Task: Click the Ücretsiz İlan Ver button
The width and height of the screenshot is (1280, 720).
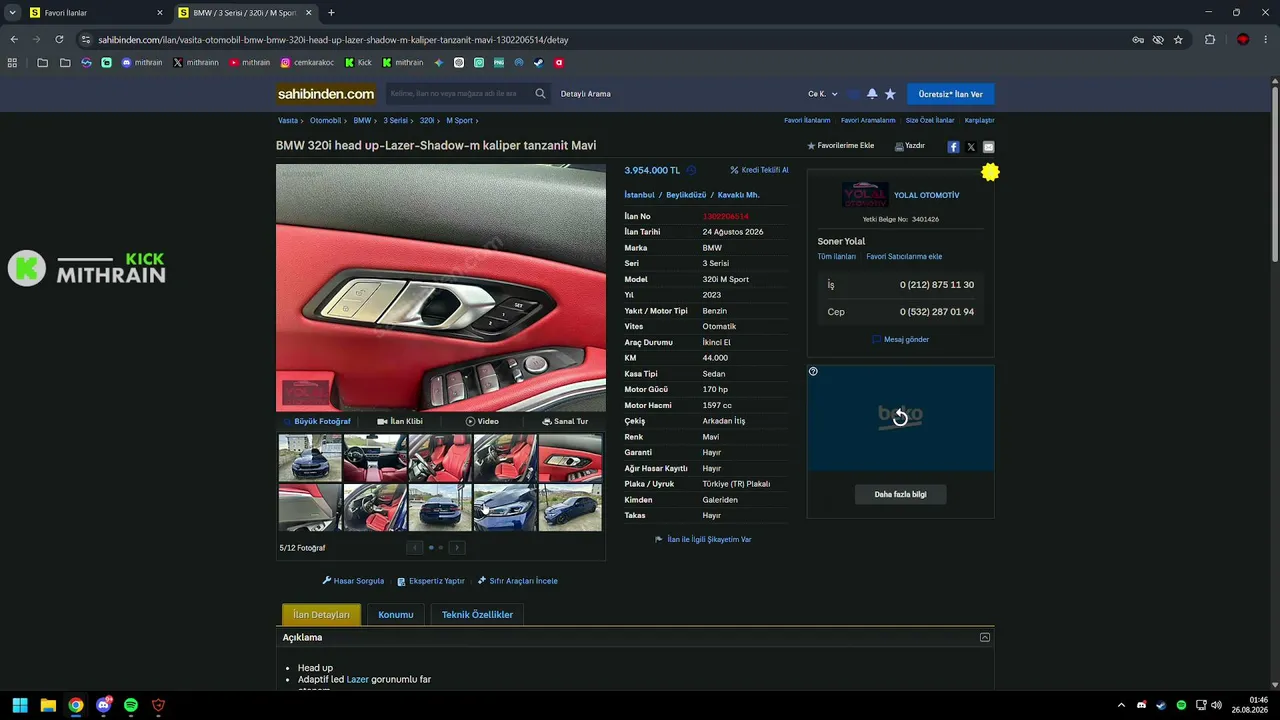Action: tap(951, 94)
